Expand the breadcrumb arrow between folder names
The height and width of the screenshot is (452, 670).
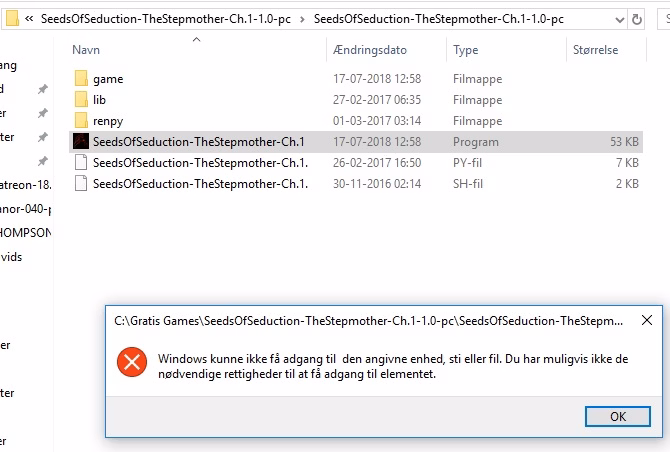[x=302, y=19]
